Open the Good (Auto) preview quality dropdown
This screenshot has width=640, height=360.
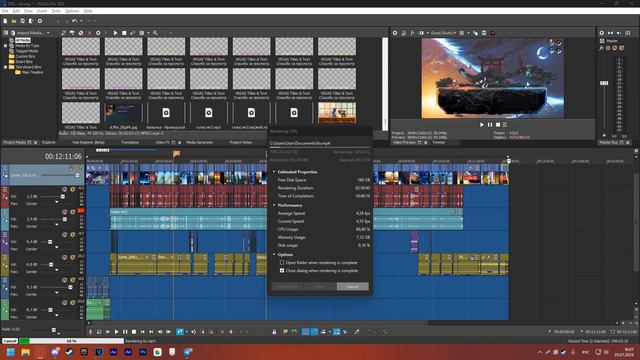coord(443,33)
